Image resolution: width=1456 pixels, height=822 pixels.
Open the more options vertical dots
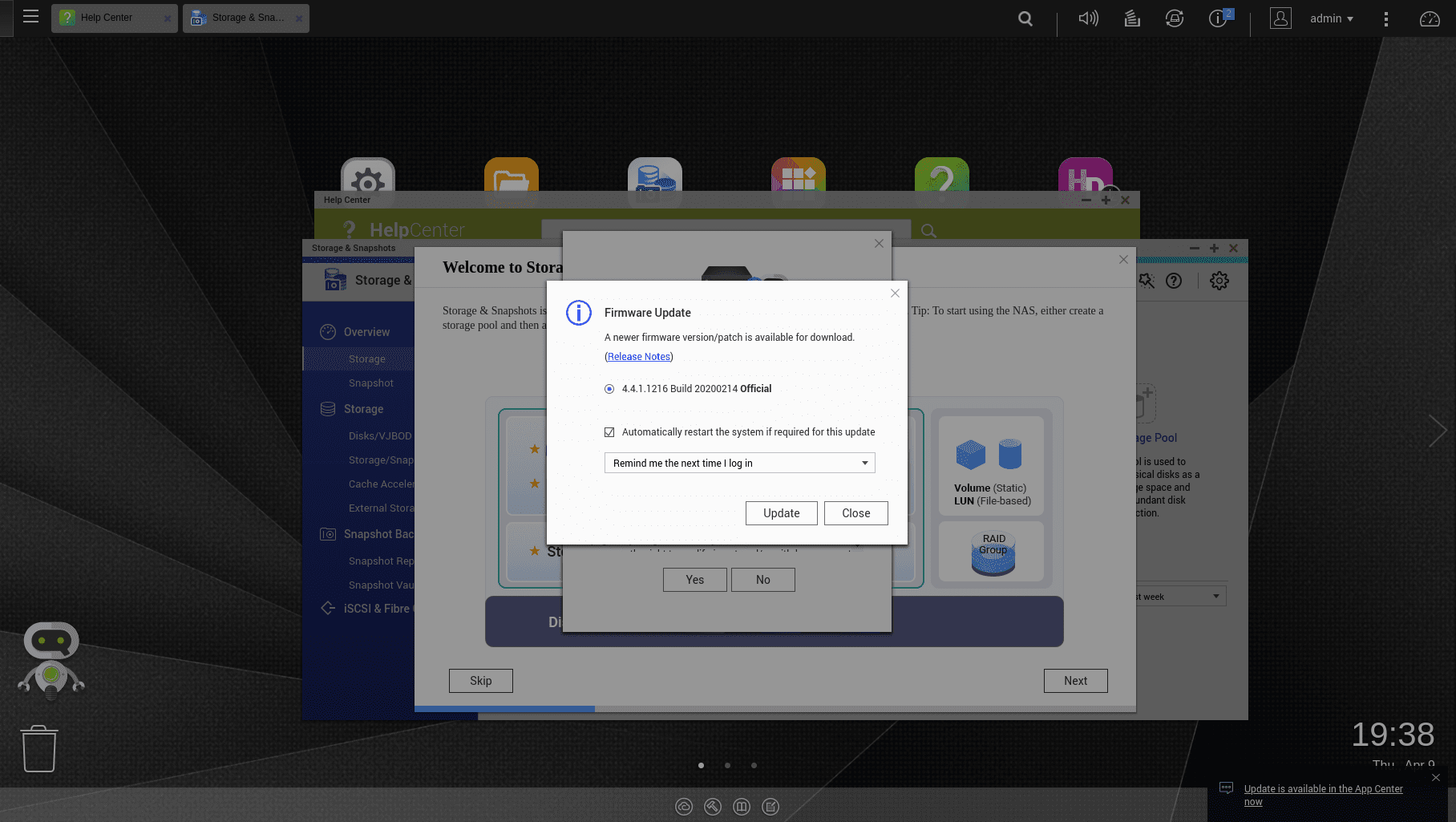point(1386,18)
